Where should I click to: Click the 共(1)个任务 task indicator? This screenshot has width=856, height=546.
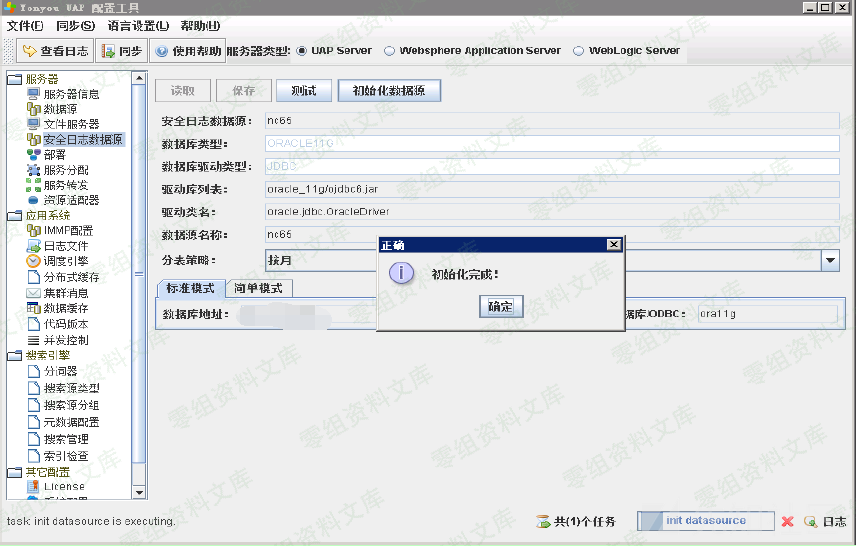[576, 522]
